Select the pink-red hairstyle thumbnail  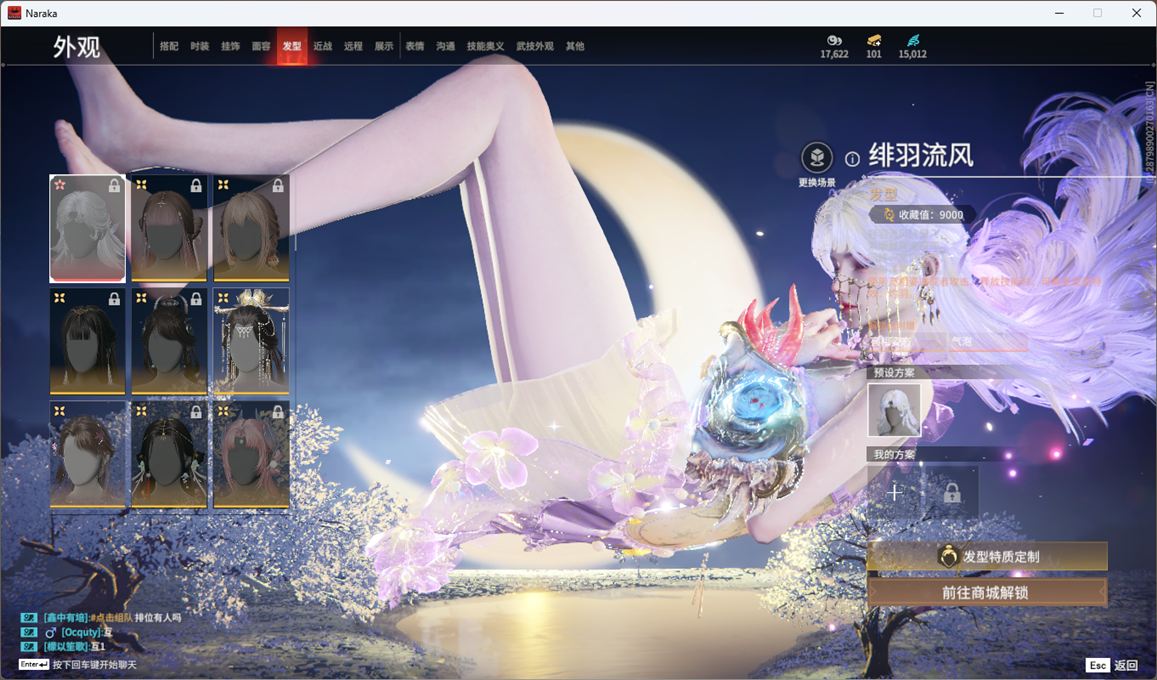(x=251, y=455)
